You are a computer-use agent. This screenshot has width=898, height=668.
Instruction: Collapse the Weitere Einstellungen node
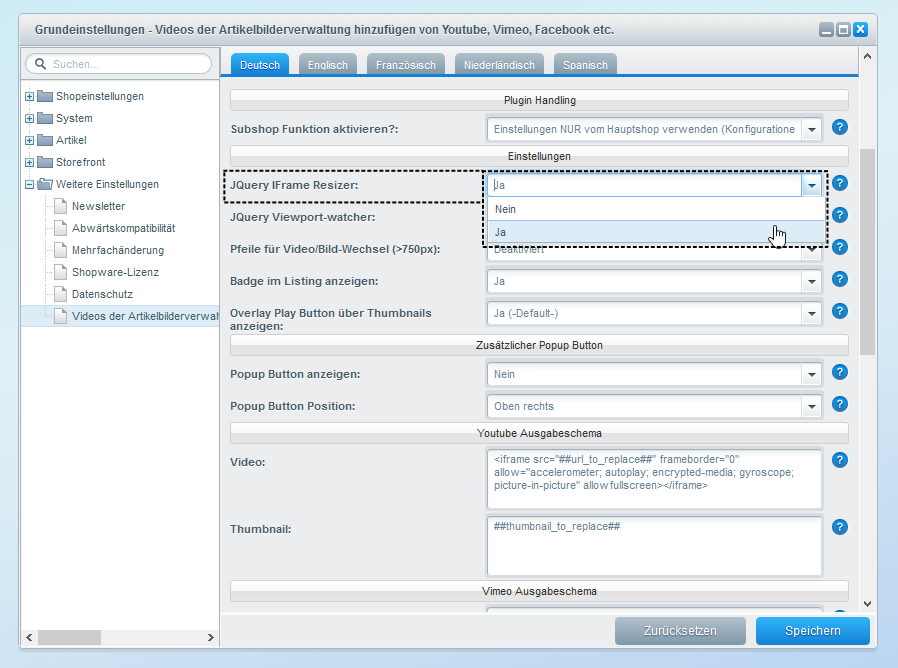[x=29, y=184]
